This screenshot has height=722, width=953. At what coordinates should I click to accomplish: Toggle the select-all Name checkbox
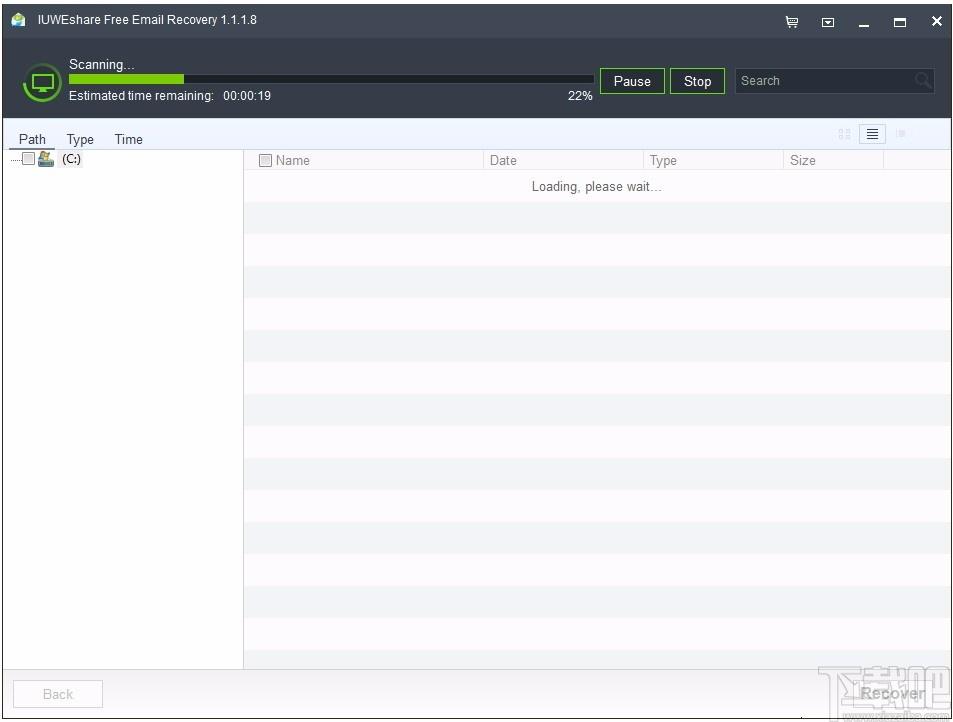click(x=265, y=160)
